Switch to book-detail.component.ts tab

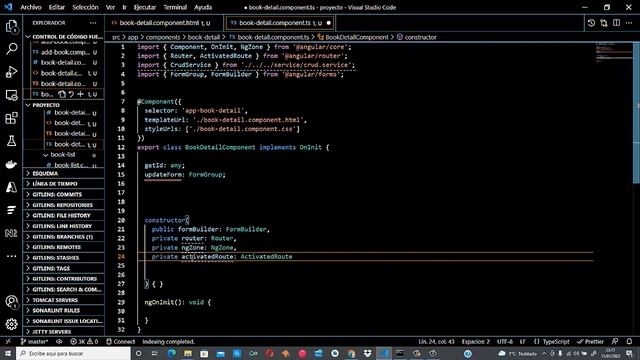click(x=280, y=23)
